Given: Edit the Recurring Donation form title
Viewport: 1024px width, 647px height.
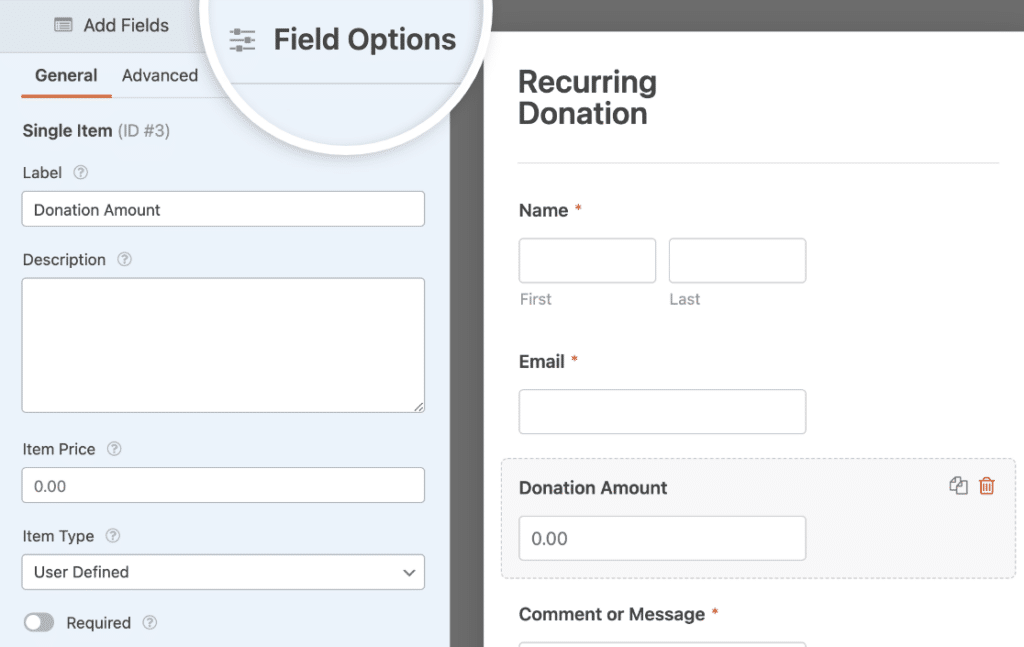Looking at the screenshot, I should 587,97.
